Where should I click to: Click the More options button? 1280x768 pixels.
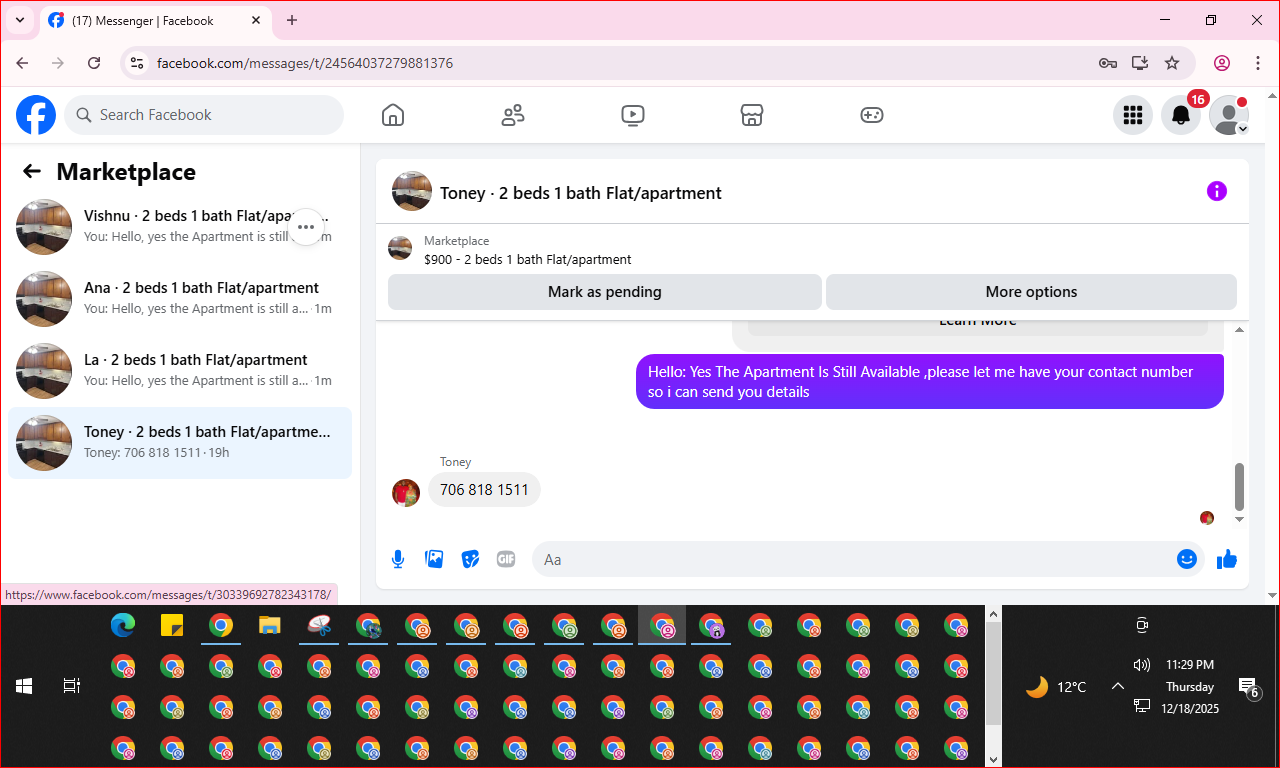(x=1031, y=292)
